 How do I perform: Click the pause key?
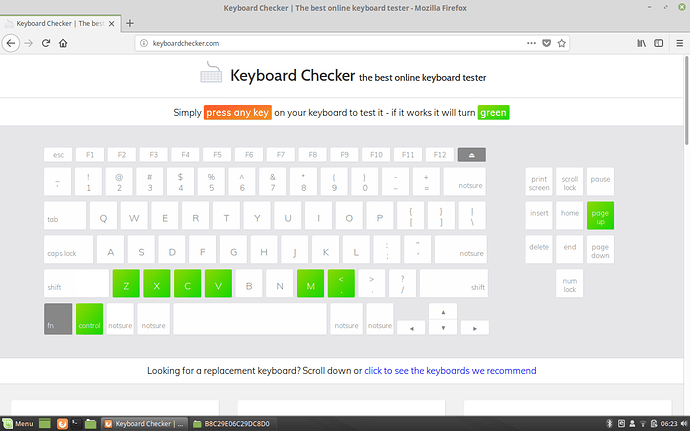point(600,182)
